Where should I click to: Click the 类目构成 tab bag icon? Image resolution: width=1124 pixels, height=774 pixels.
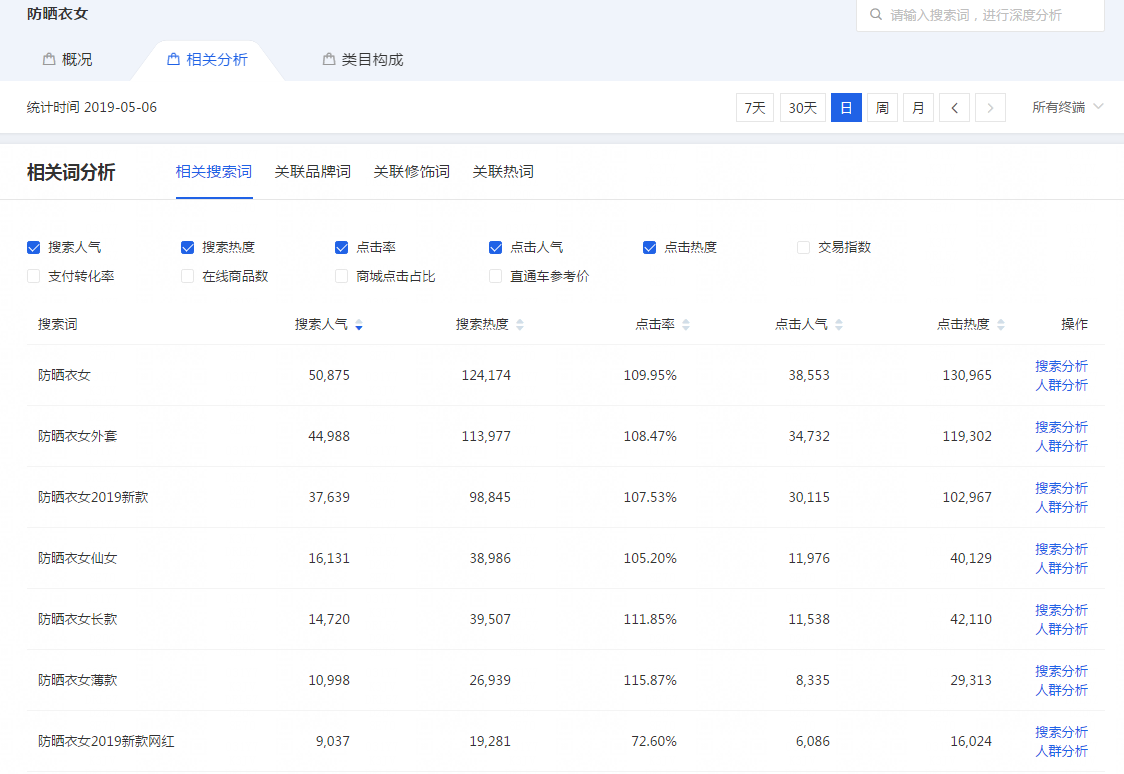(329, 59)
